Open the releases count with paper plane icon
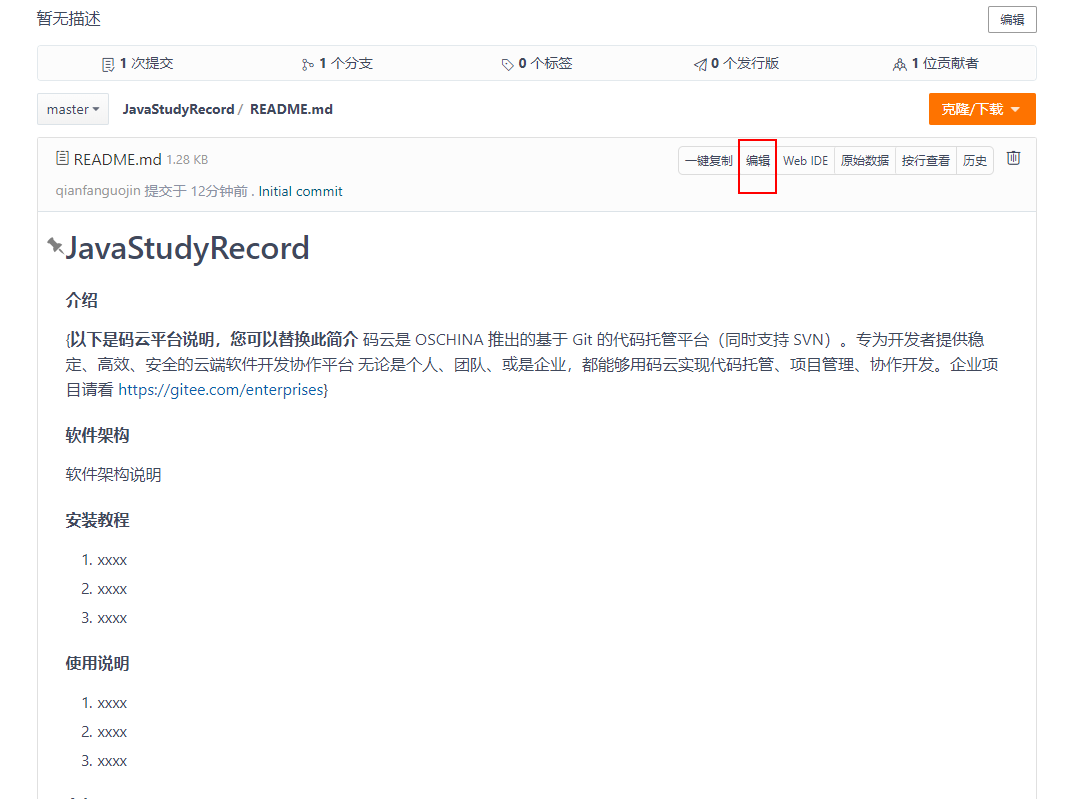 [737, 64]
